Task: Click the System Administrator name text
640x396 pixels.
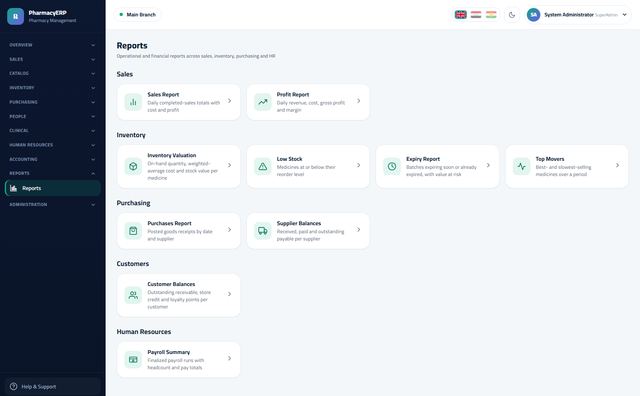Action: pos(569,15)
